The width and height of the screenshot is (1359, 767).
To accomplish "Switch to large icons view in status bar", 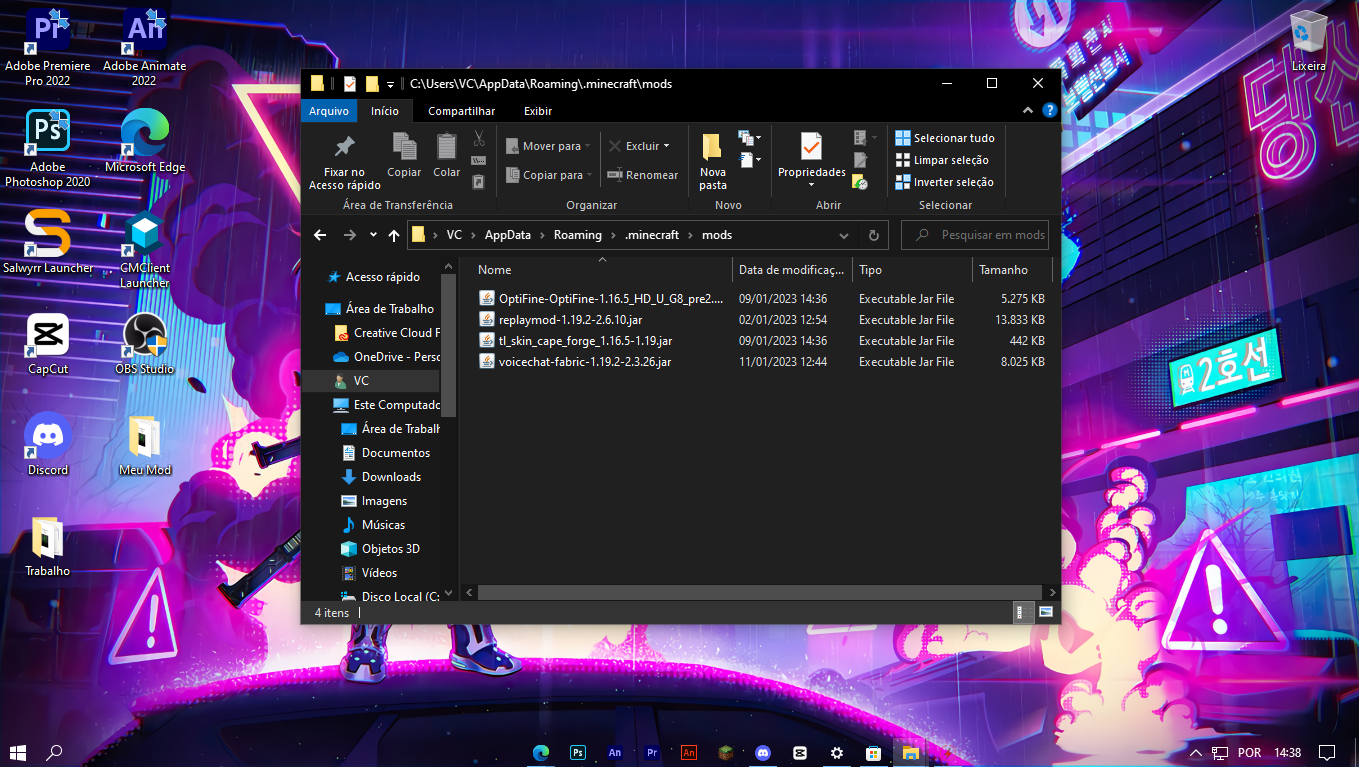I will click(1046, 612).
